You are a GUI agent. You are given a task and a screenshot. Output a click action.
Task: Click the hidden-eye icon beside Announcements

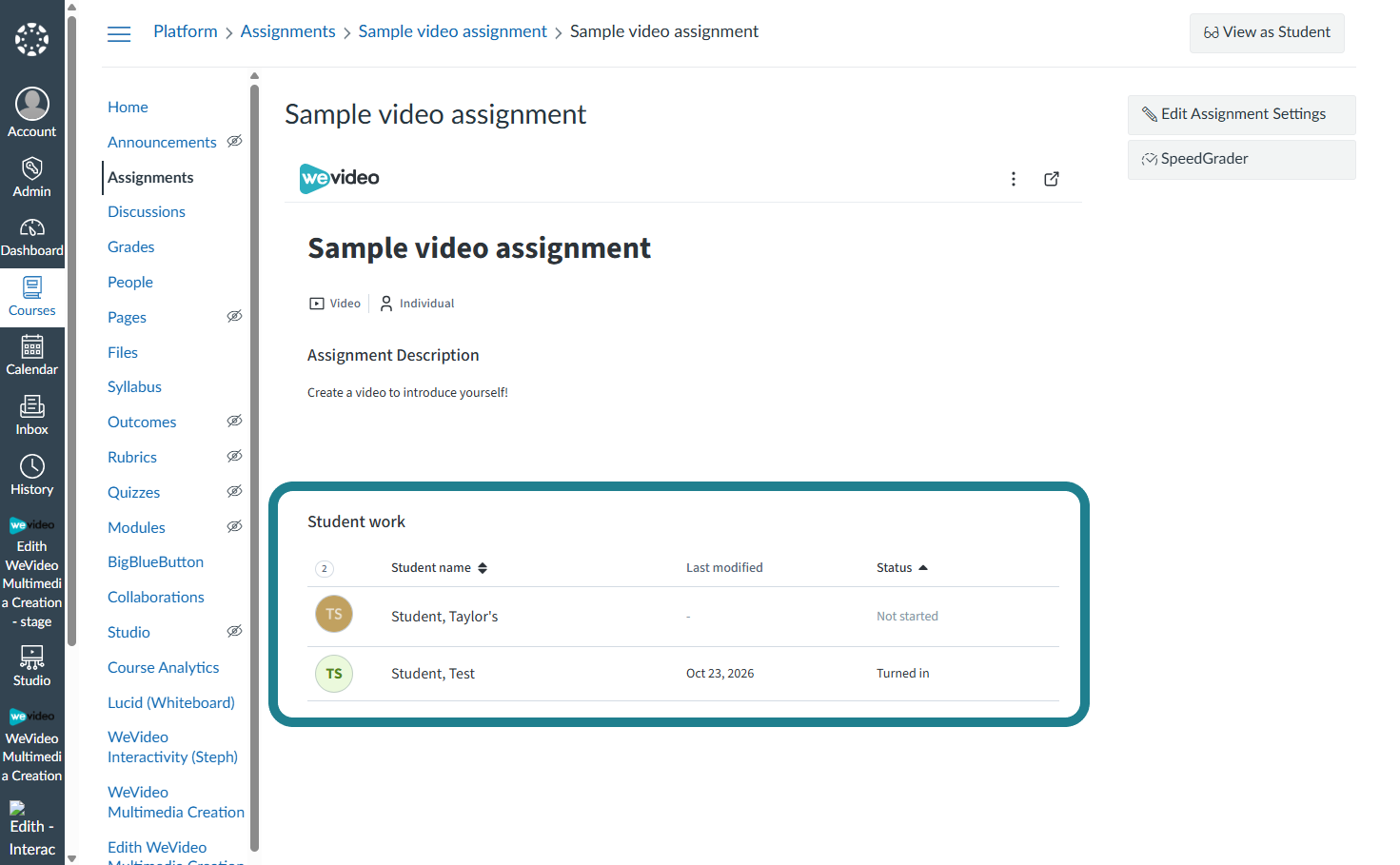[x=235, y=141]
